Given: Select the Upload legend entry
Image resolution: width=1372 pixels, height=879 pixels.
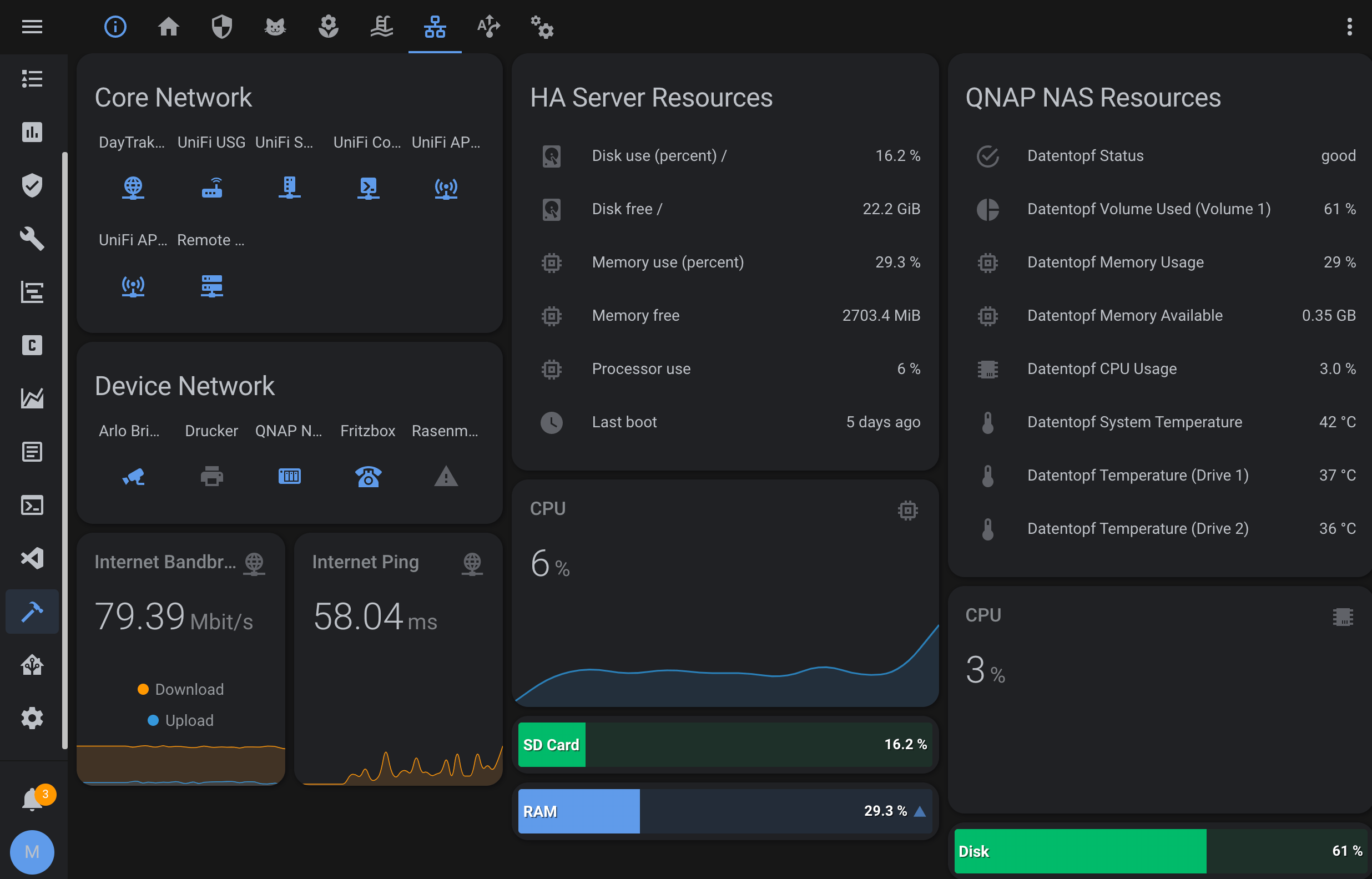Looking at the screenshot, I should click(x=181, y=720).
